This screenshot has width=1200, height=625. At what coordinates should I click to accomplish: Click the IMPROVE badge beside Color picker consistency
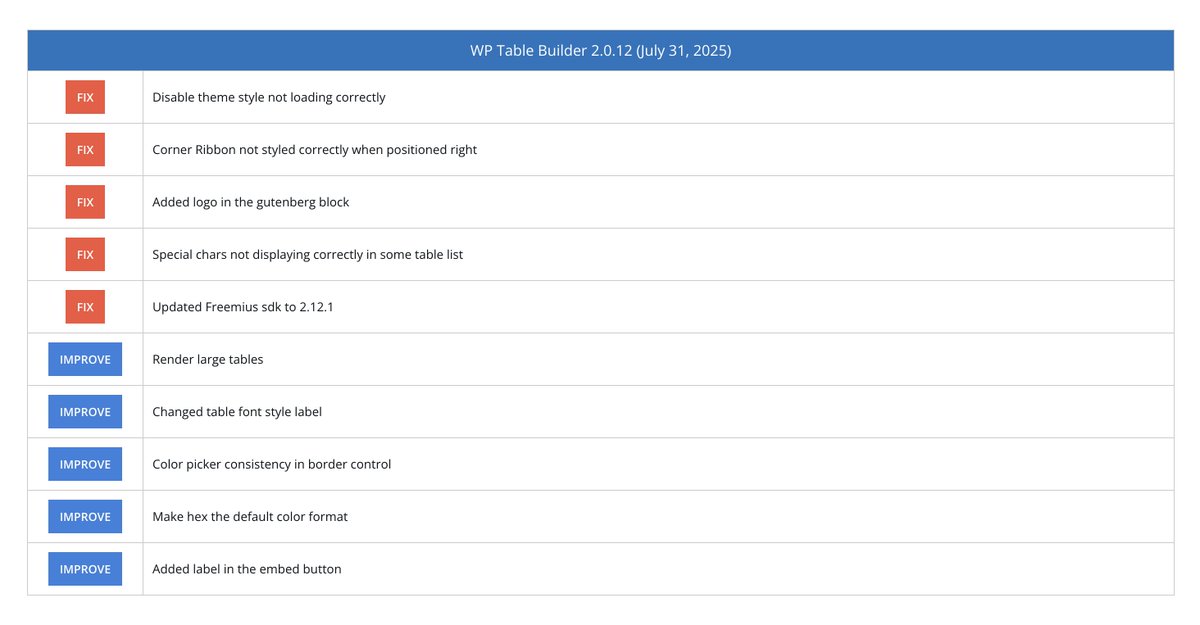pos(85,464)
